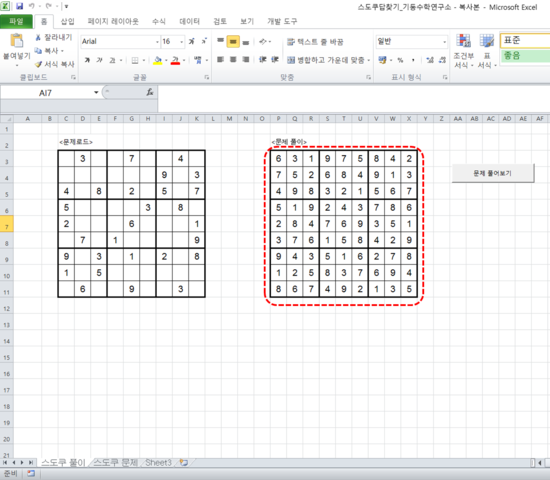Screen dimensions: 550x480
Task: Open the font size 16 dropdown
Action: [x=181, y=42]
